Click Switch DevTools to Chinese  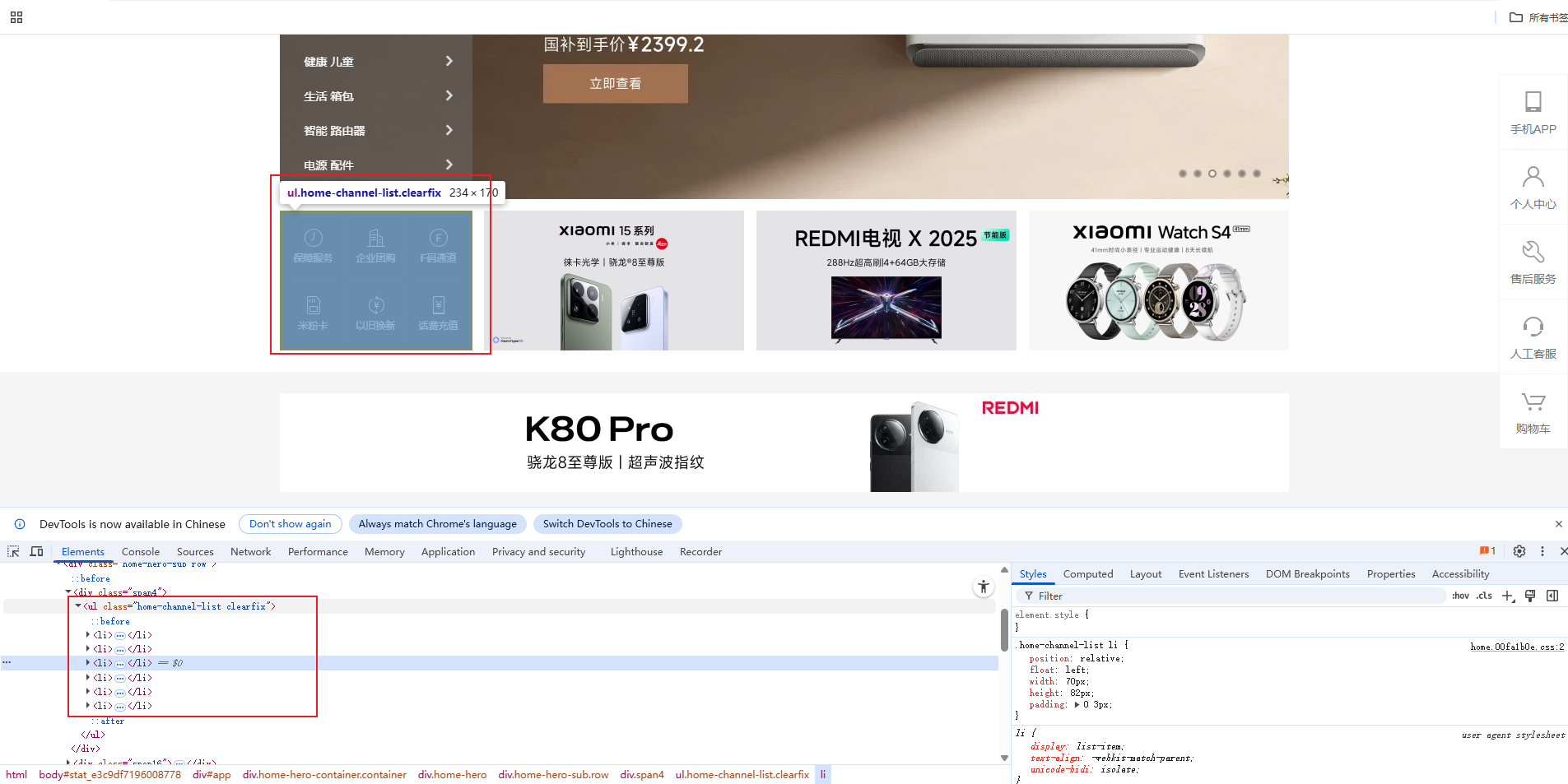point(607,524)
